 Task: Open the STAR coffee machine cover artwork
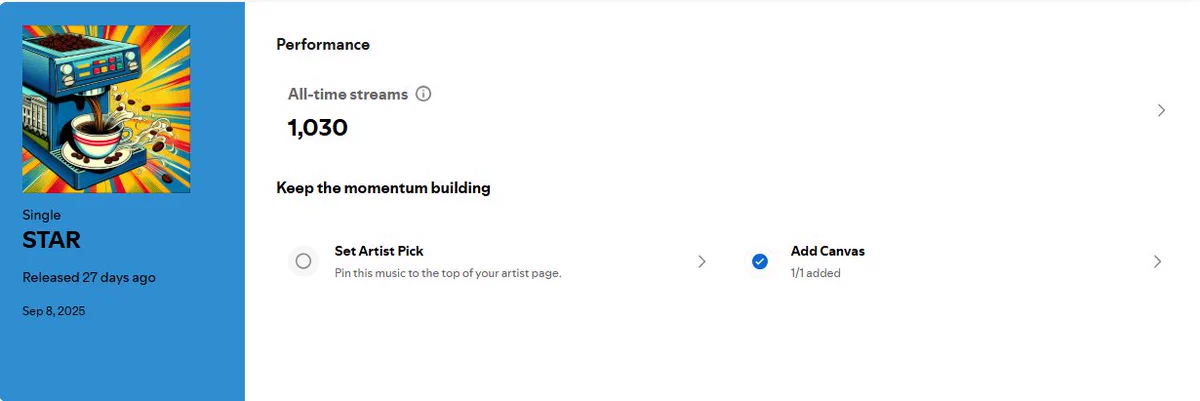tap(106, 109)
